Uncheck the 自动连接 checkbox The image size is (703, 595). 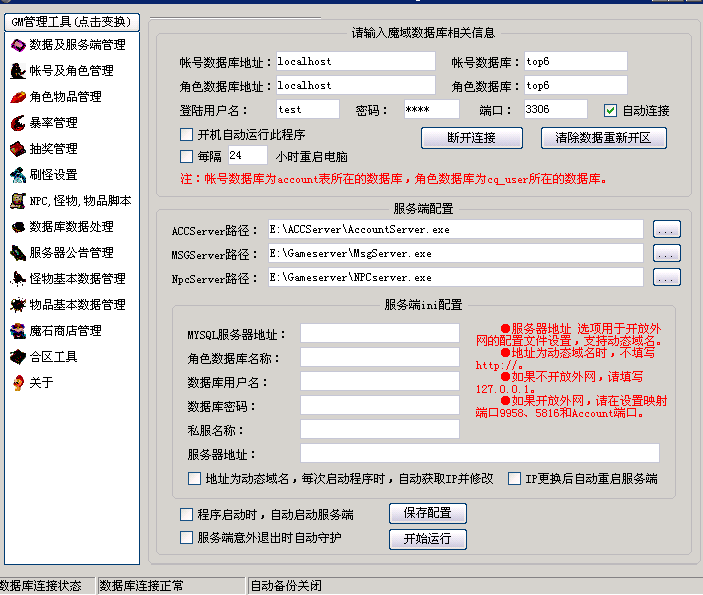(x=610, y=110)
